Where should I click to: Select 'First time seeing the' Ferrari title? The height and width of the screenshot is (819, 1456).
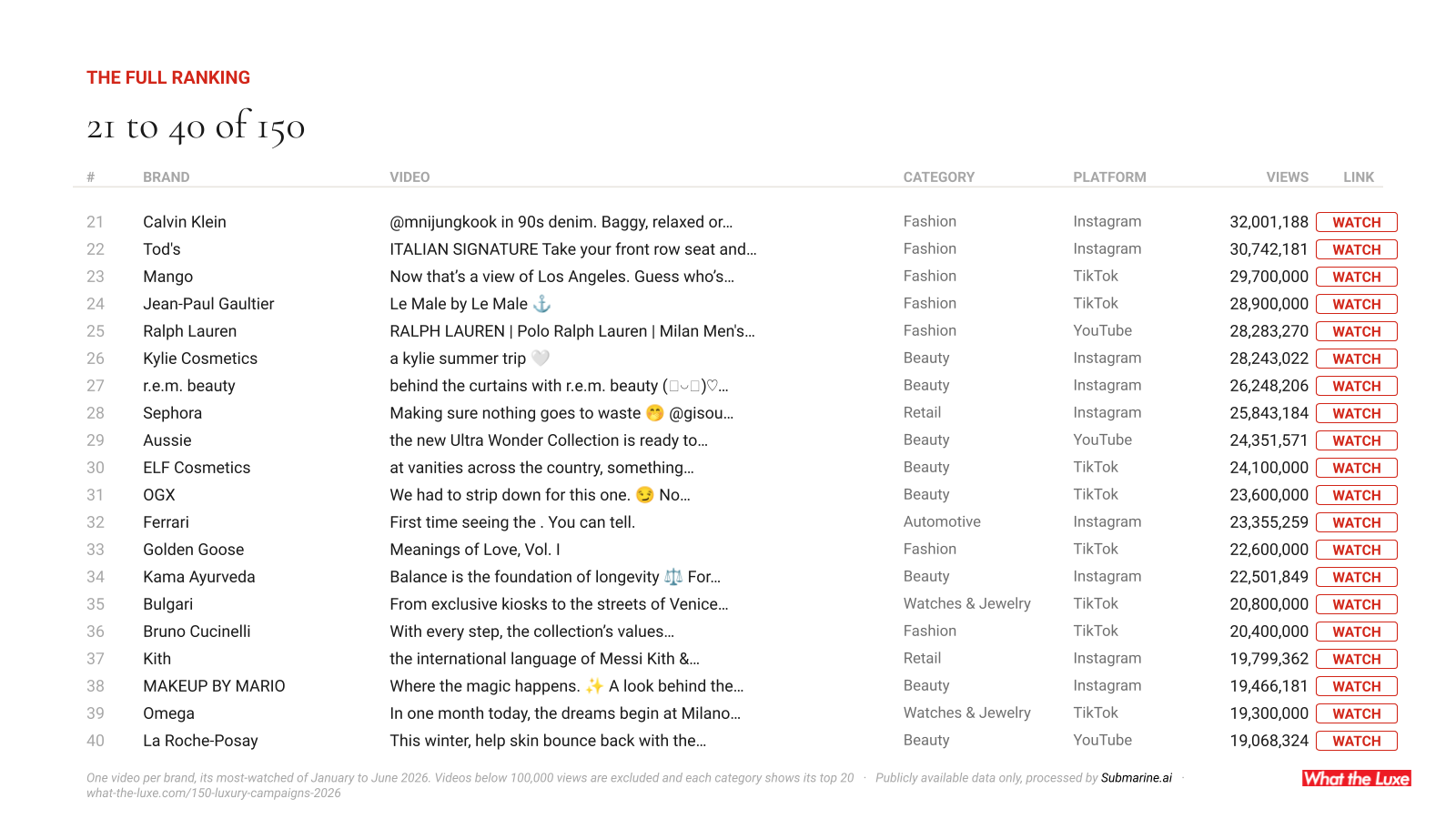(512, 522)
